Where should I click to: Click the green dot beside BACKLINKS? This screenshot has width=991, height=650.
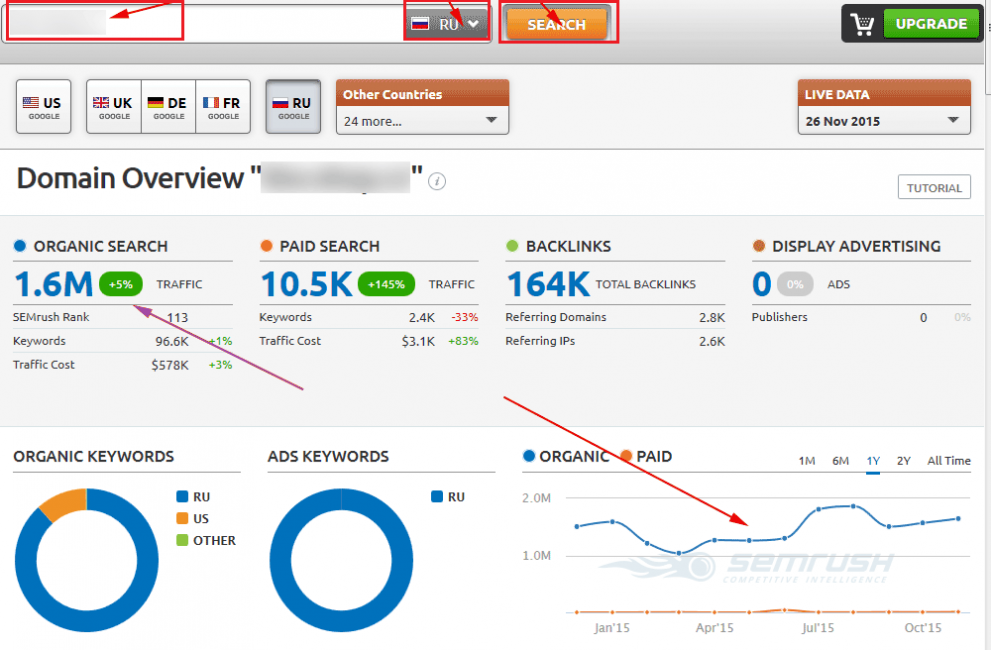tap(512, 246)
